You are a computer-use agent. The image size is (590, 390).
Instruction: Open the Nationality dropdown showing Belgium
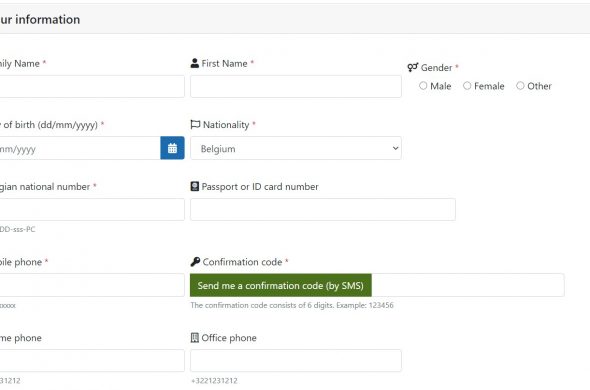tap(296, 148)
